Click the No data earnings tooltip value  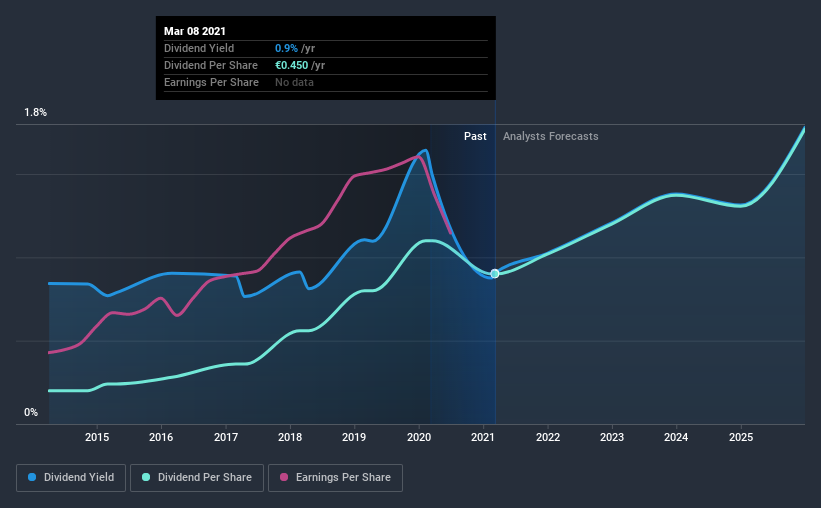[294, 82]
